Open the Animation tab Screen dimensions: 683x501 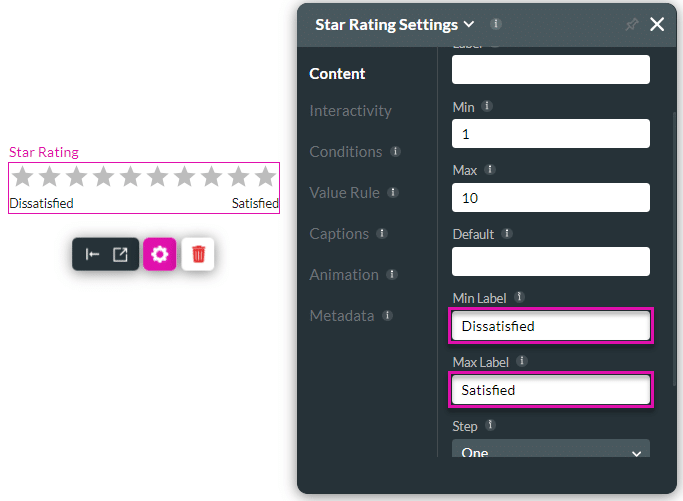[x=344, y=275]
